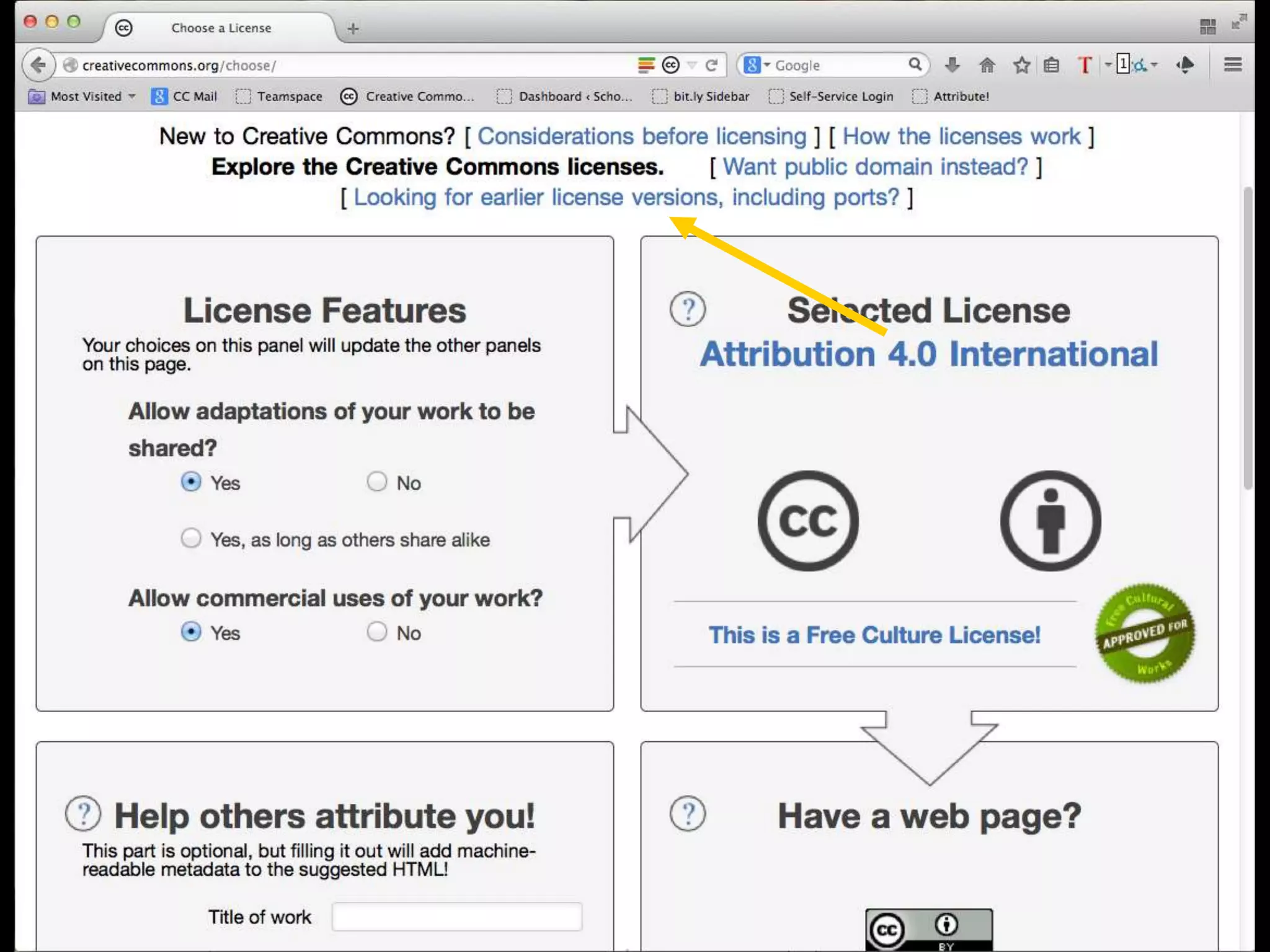1270x952 pixels.
Task: Click the help icon beside Selected License
Action: (688, 309)
